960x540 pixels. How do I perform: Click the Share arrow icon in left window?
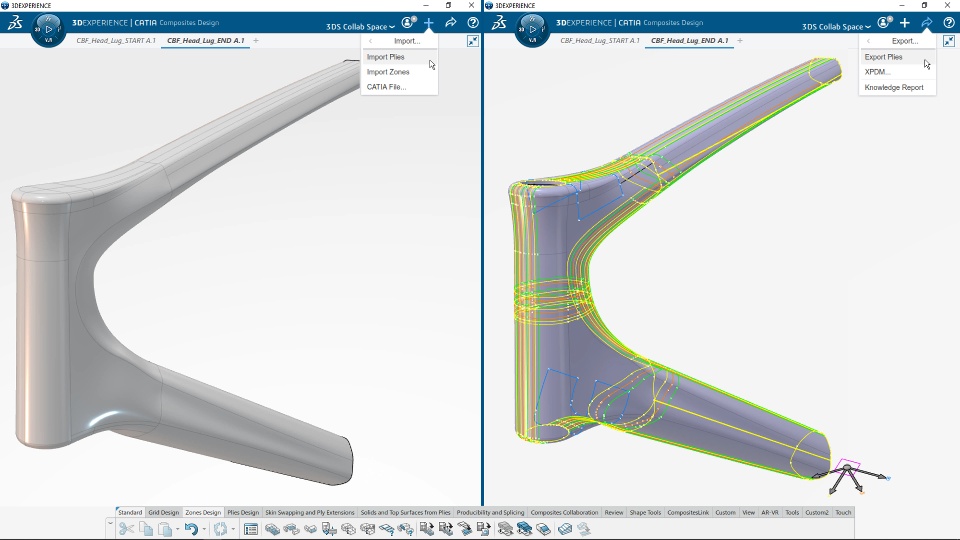pyautogui.click(x=451, y=23)
